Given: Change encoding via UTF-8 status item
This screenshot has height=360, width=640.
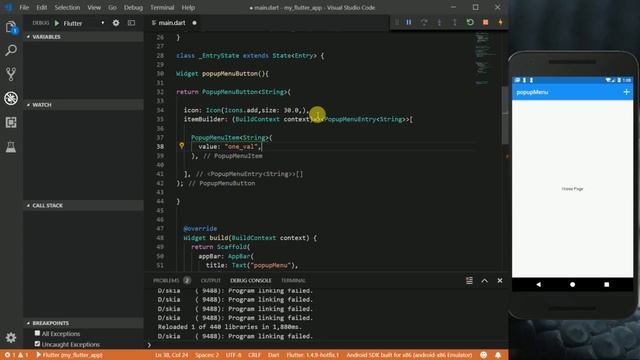Looking at the screenshot, I should pos(233,355).
